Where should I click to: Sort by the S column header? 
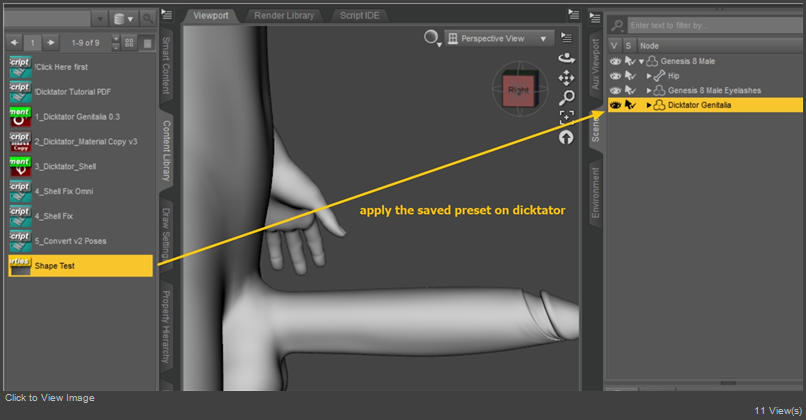coord(628,46)
